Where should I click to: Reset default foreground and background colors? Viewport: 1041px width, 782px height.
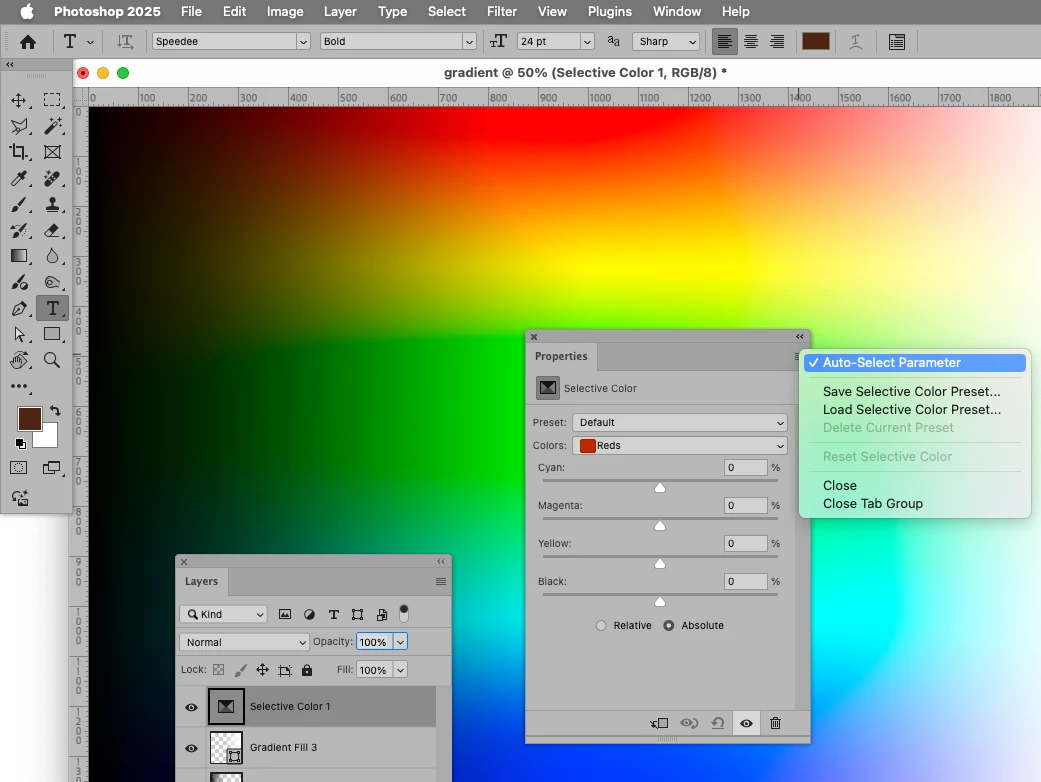coord(21,443)
